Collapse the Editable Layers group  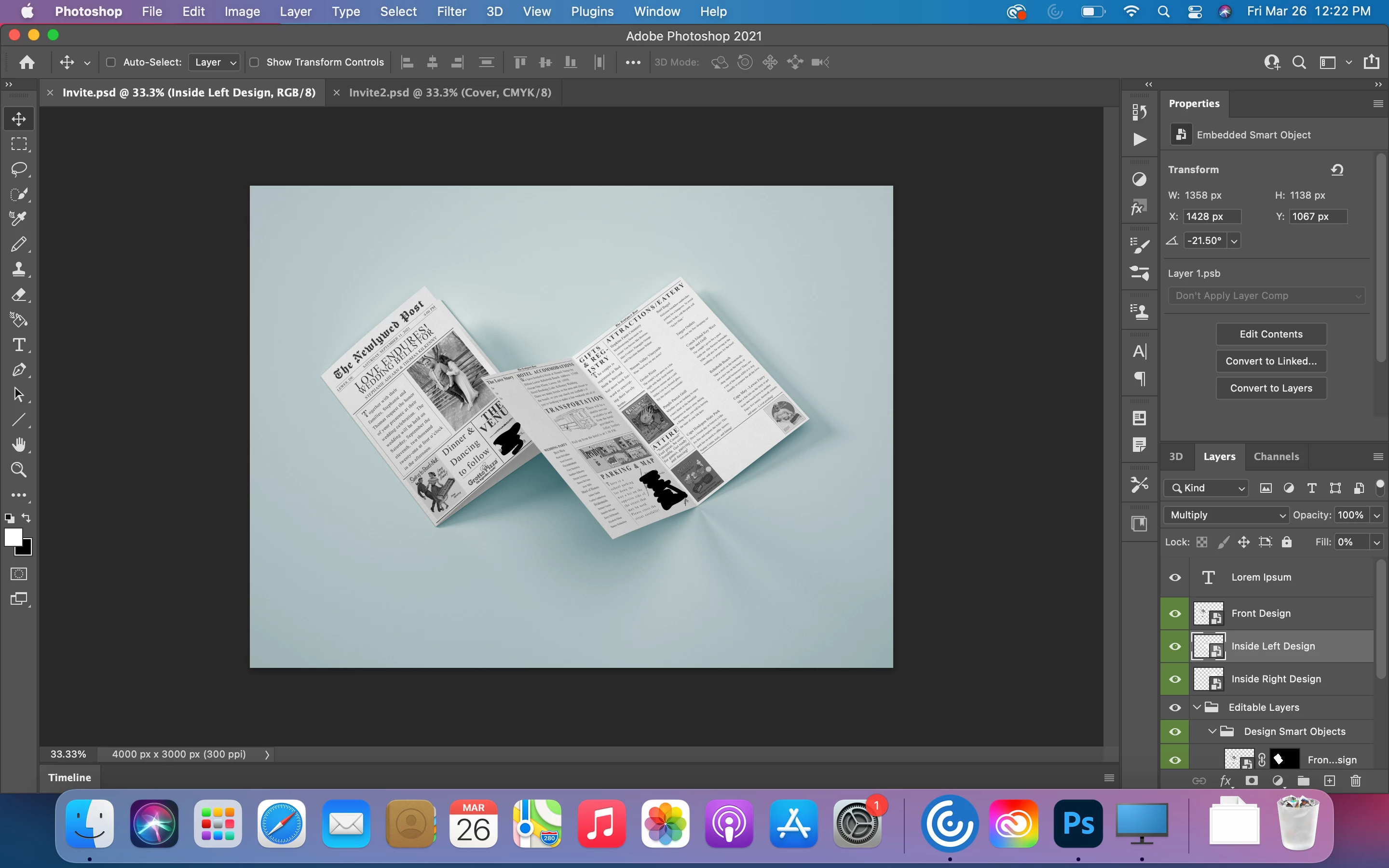click(x=1197, y=707)
